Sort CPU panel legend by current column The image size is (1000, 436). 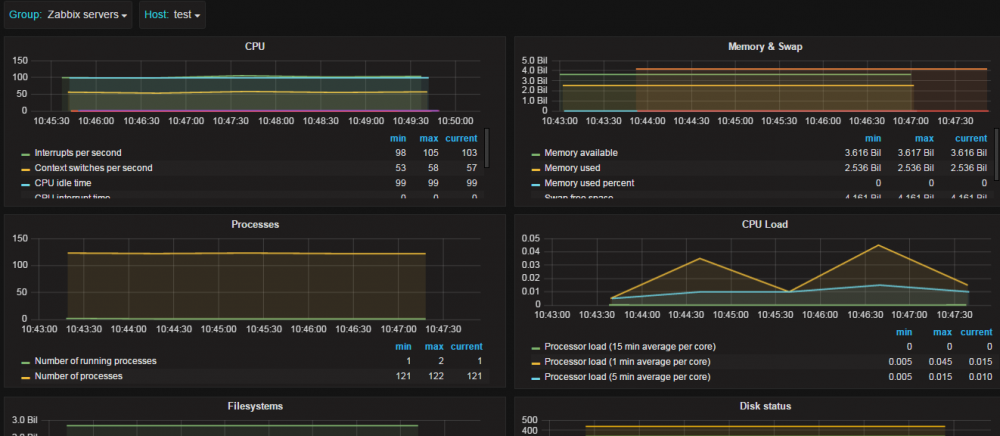pyautogui.click(x=461, y=138)
